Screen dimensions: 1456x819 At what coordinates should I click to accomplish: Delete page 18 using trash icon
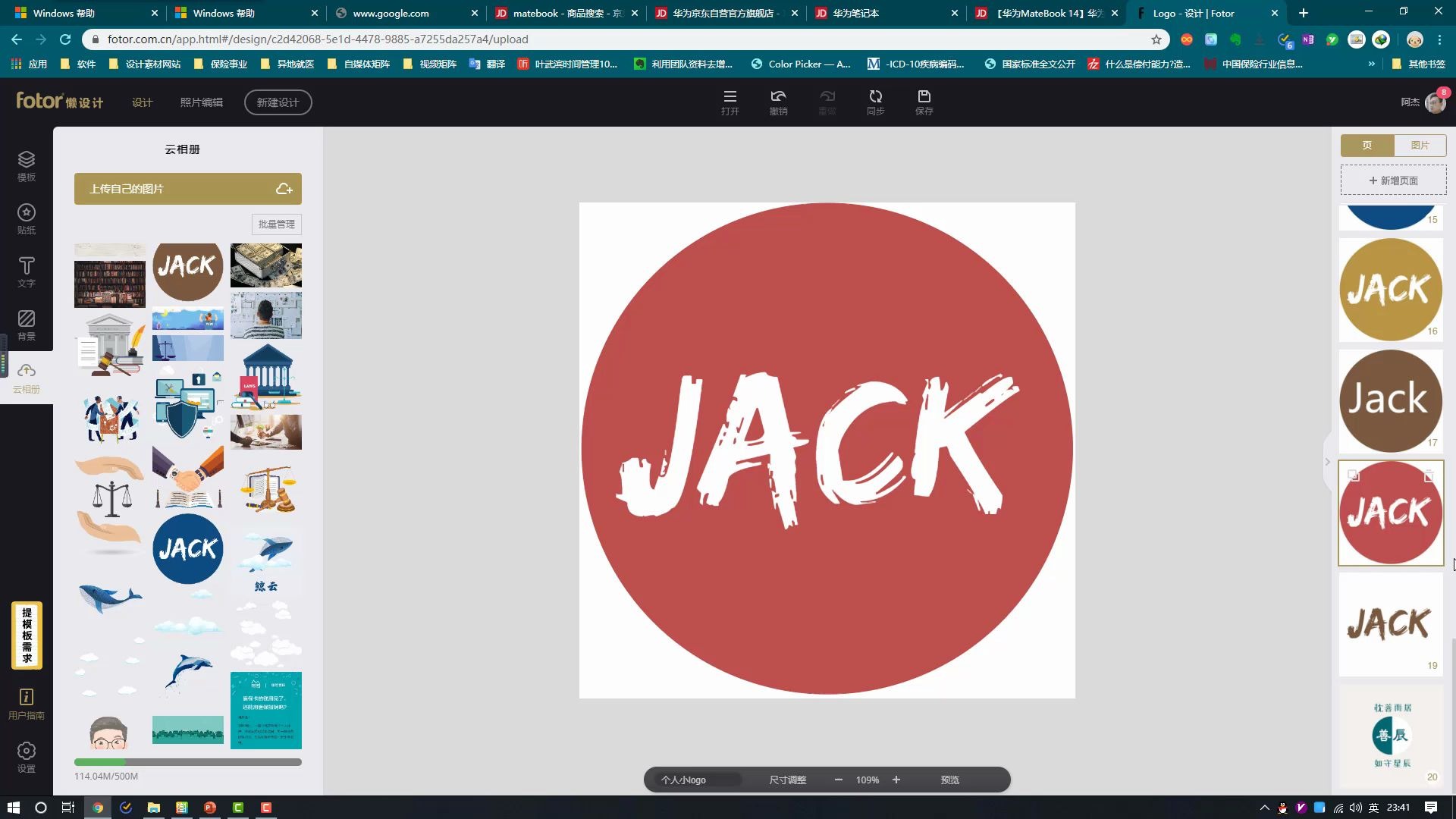[x=1429, y=475]
